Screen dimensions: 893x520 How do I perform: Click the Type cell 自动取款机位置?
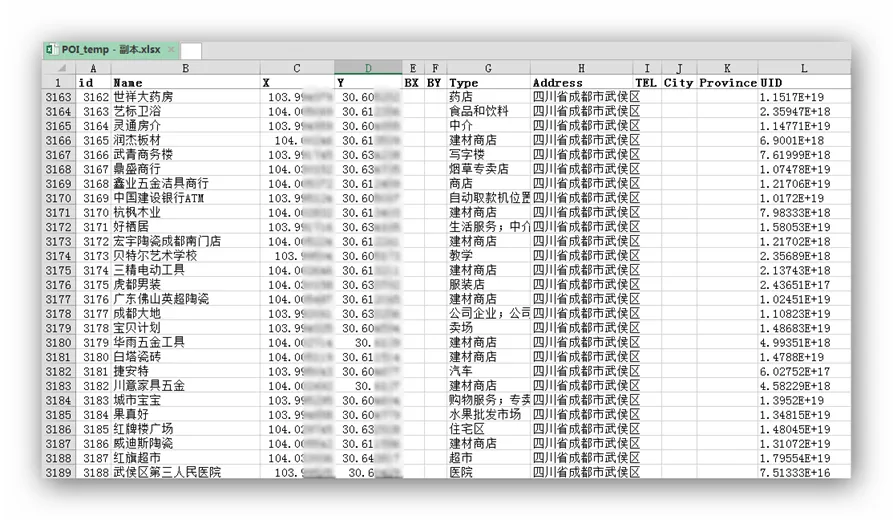(x=488, y=198)
